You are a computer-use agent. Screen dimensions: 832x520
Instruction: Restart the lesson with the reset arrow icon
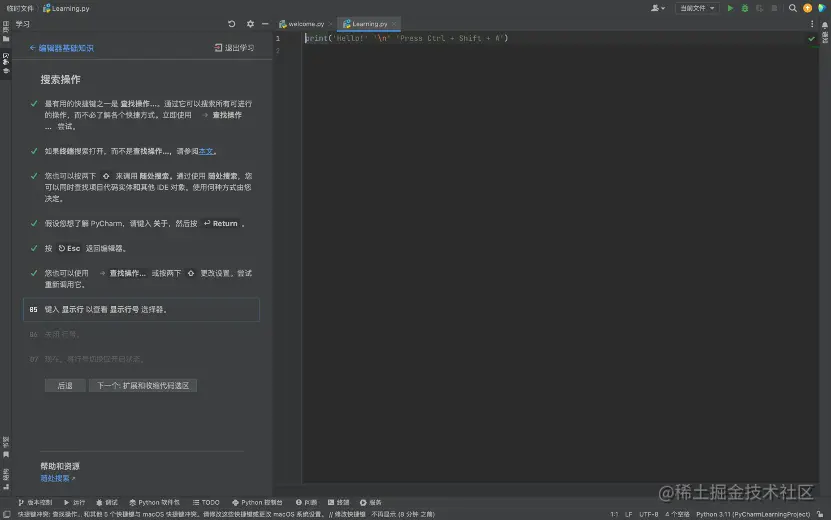tap(231, 24)
